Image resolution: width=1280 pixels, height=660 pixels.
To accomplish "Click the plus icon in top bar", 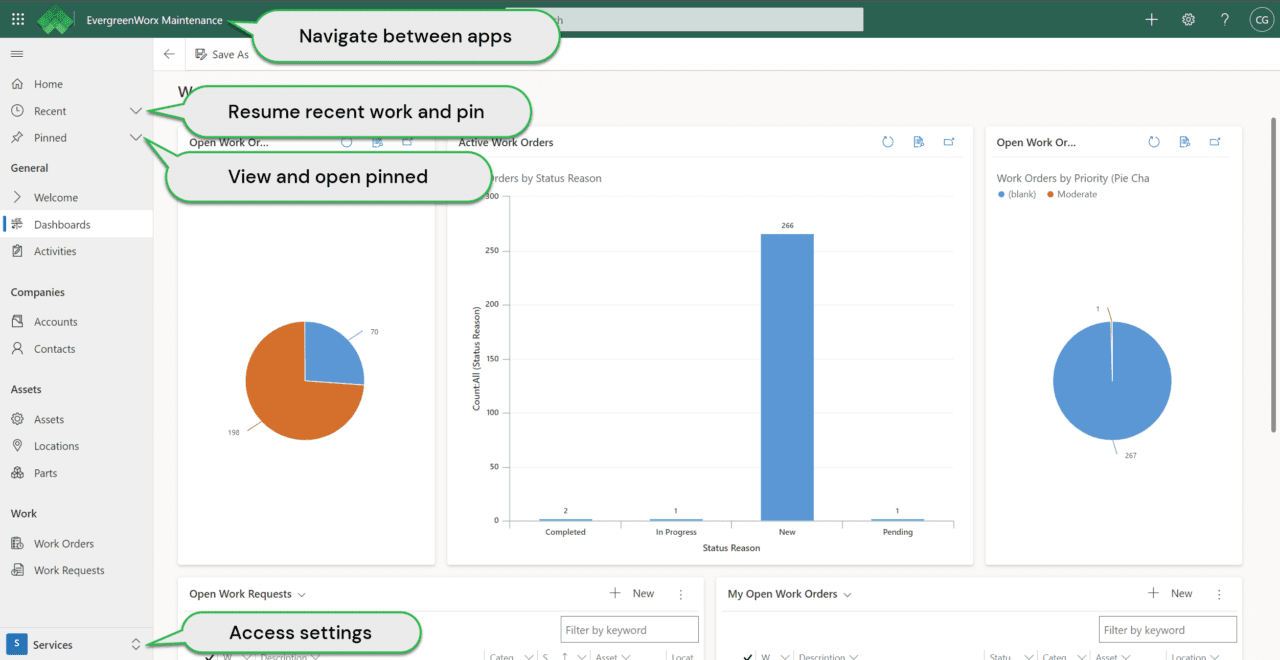I will (x=1151, y=19).
